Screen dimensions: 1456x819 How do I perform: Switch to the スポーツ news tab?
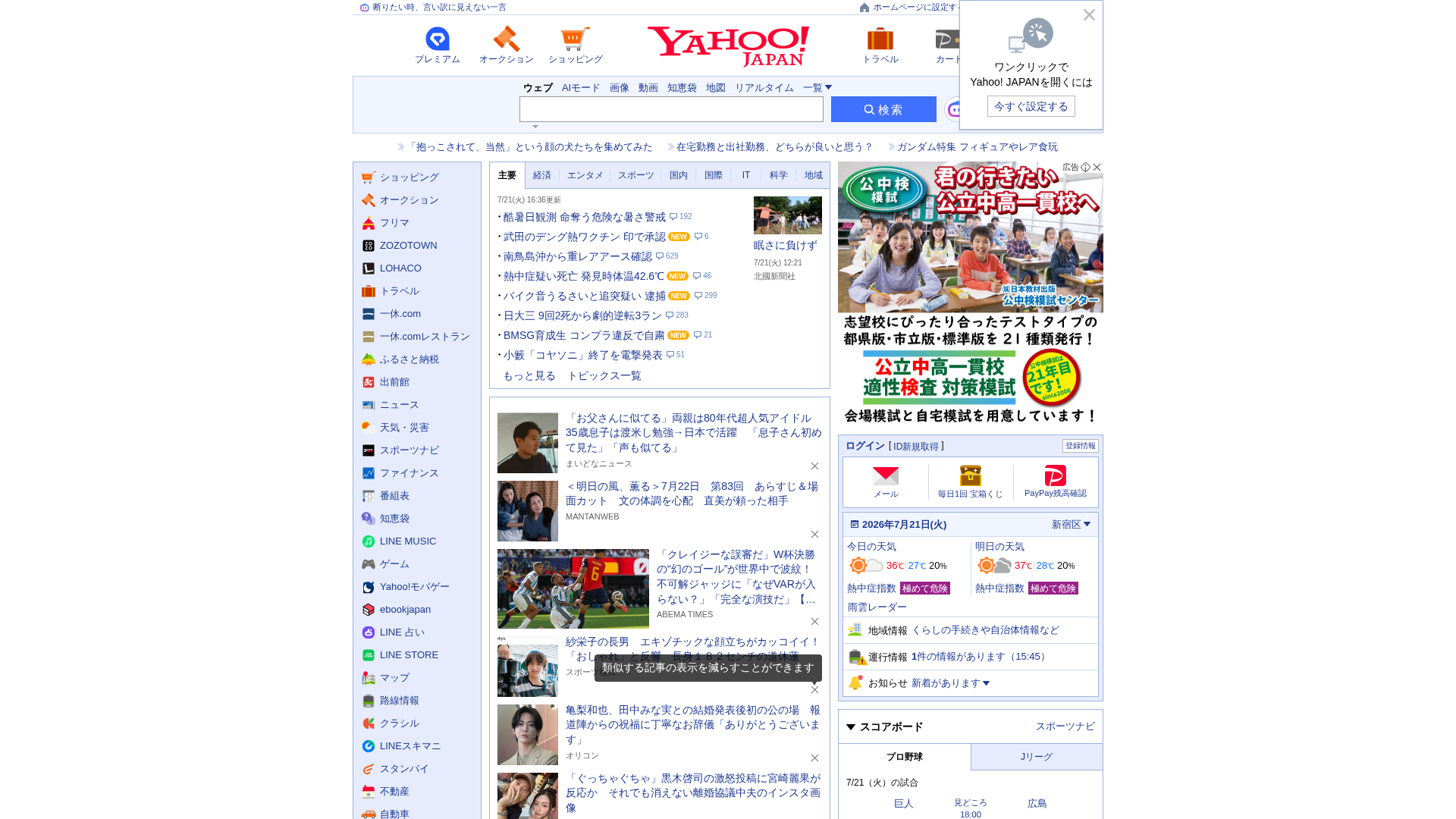point(635,175)
